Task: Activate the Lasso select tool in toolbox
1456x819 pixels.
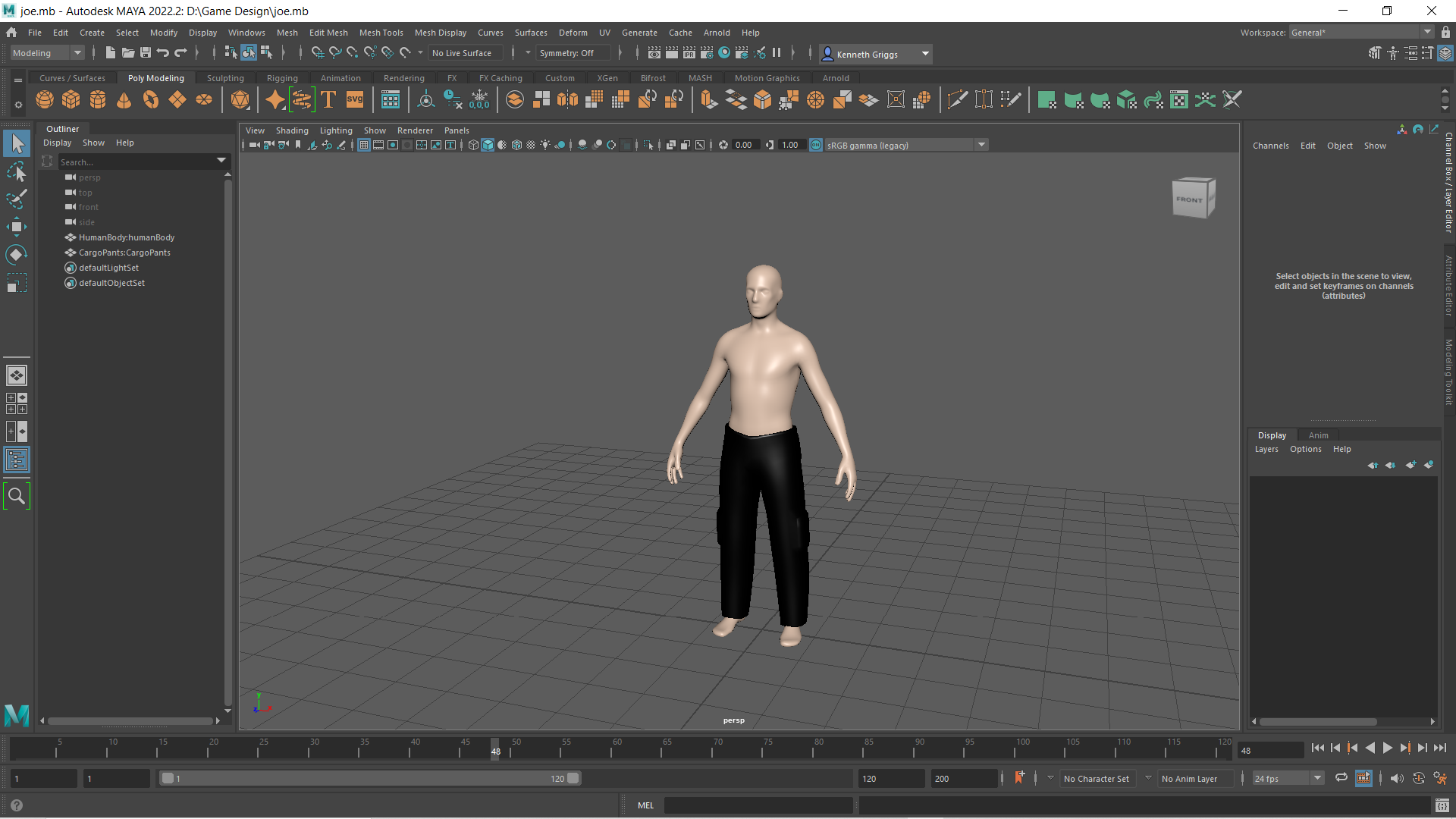Action: [17, 171]
